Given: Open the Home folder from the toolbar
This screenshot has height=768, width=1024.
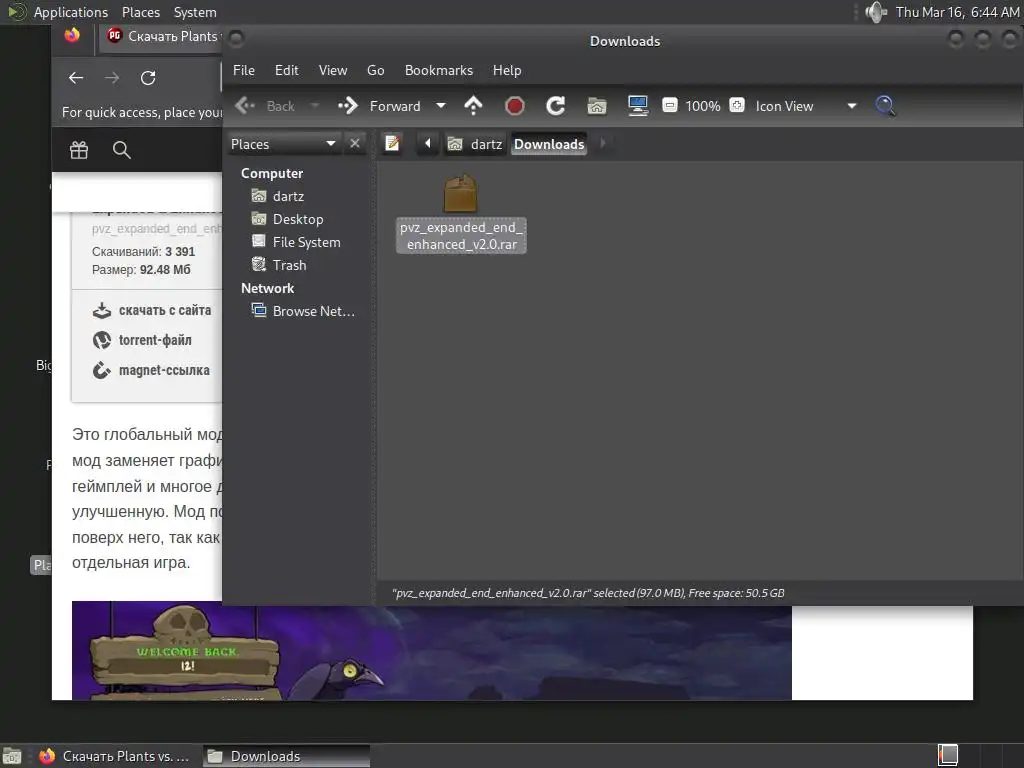Looking at the screenshot, I should click(x=597, y=106).
